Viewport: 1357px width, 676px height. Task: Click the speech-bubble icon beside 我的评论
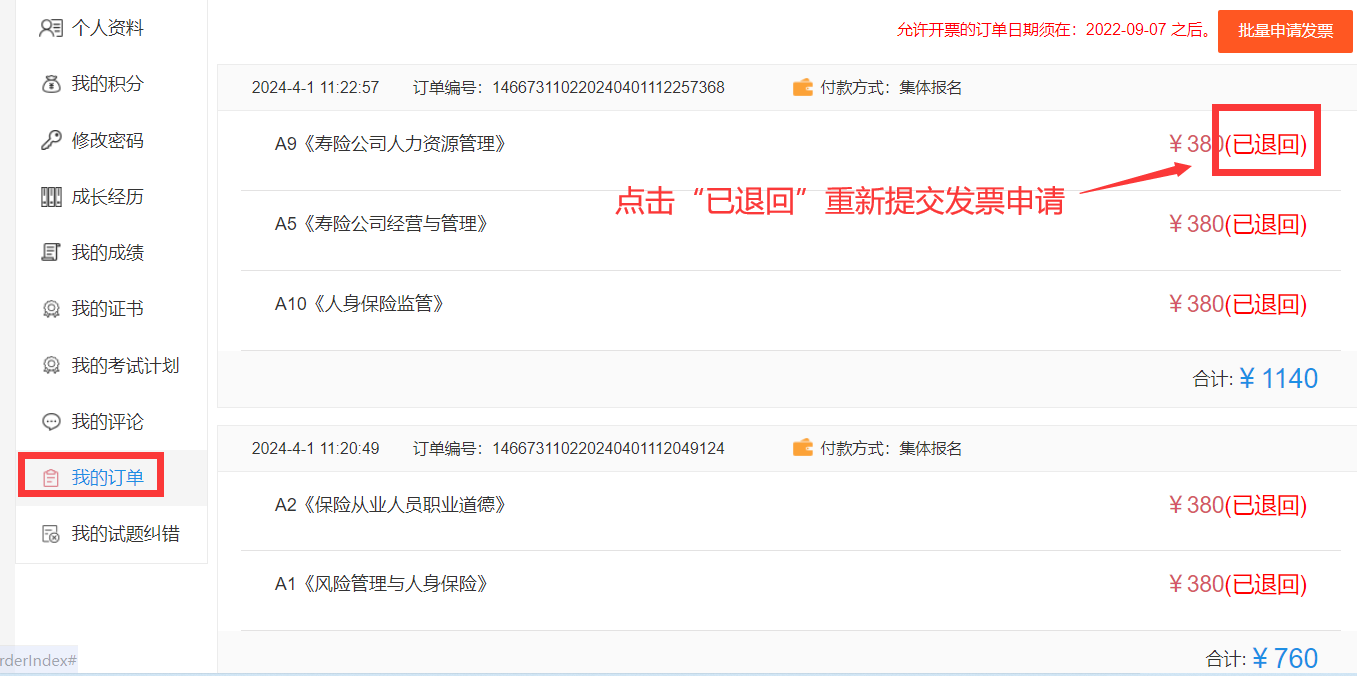(x=51, y=421)
